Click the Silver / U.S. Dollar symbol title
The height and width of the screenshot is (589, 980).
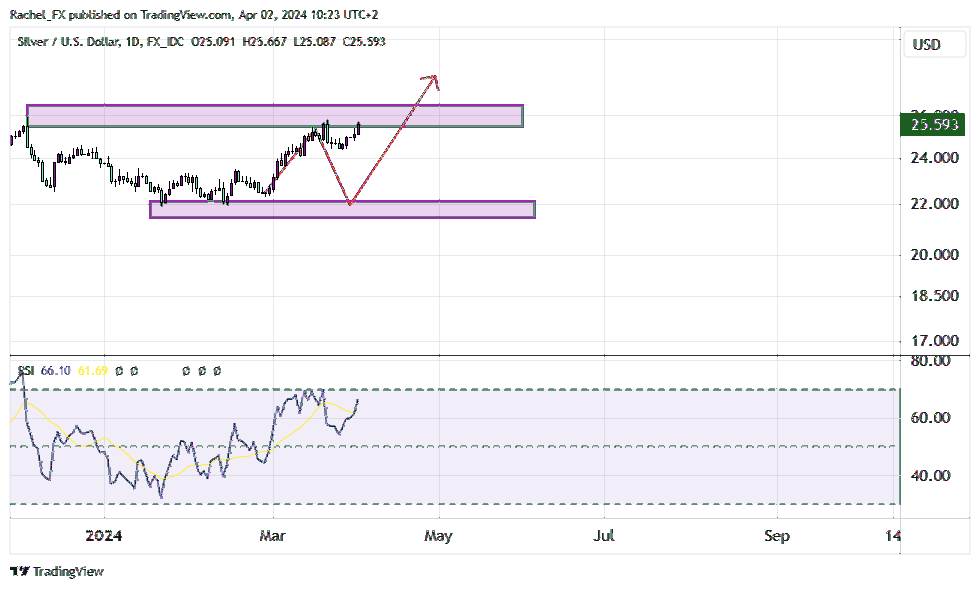tap(68, 42)
